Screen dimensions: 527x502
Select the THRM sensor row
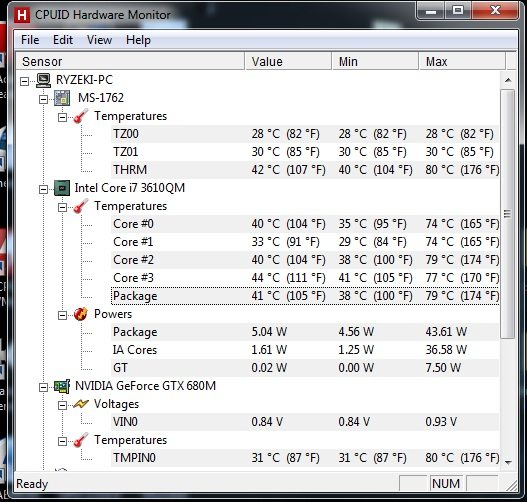(x=305, y=170)
